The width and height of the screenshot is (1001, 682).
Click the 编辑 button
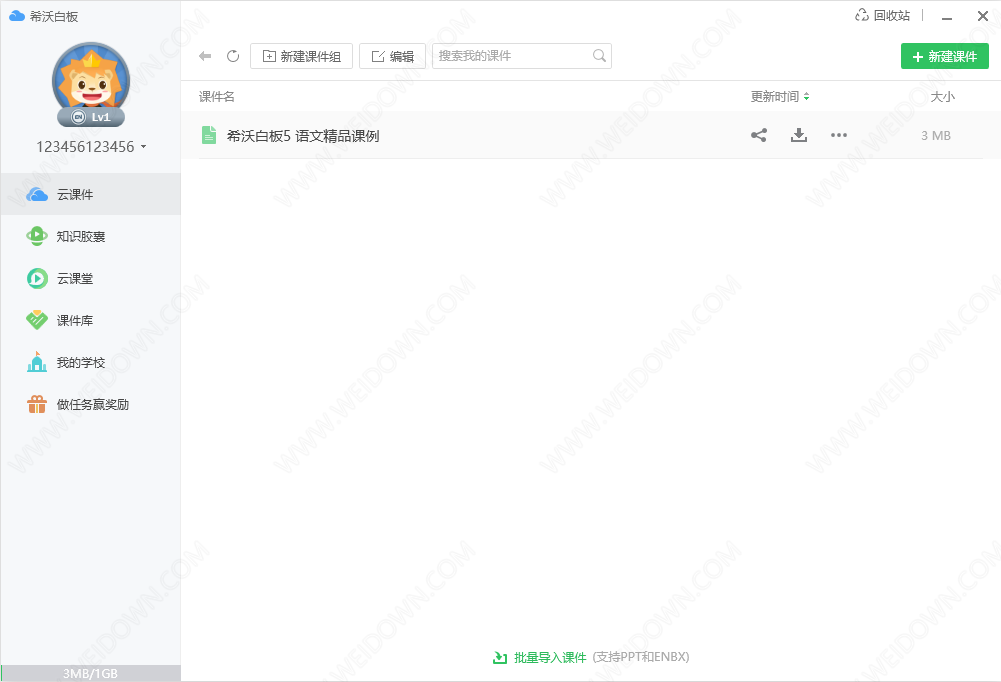[392, 57]
